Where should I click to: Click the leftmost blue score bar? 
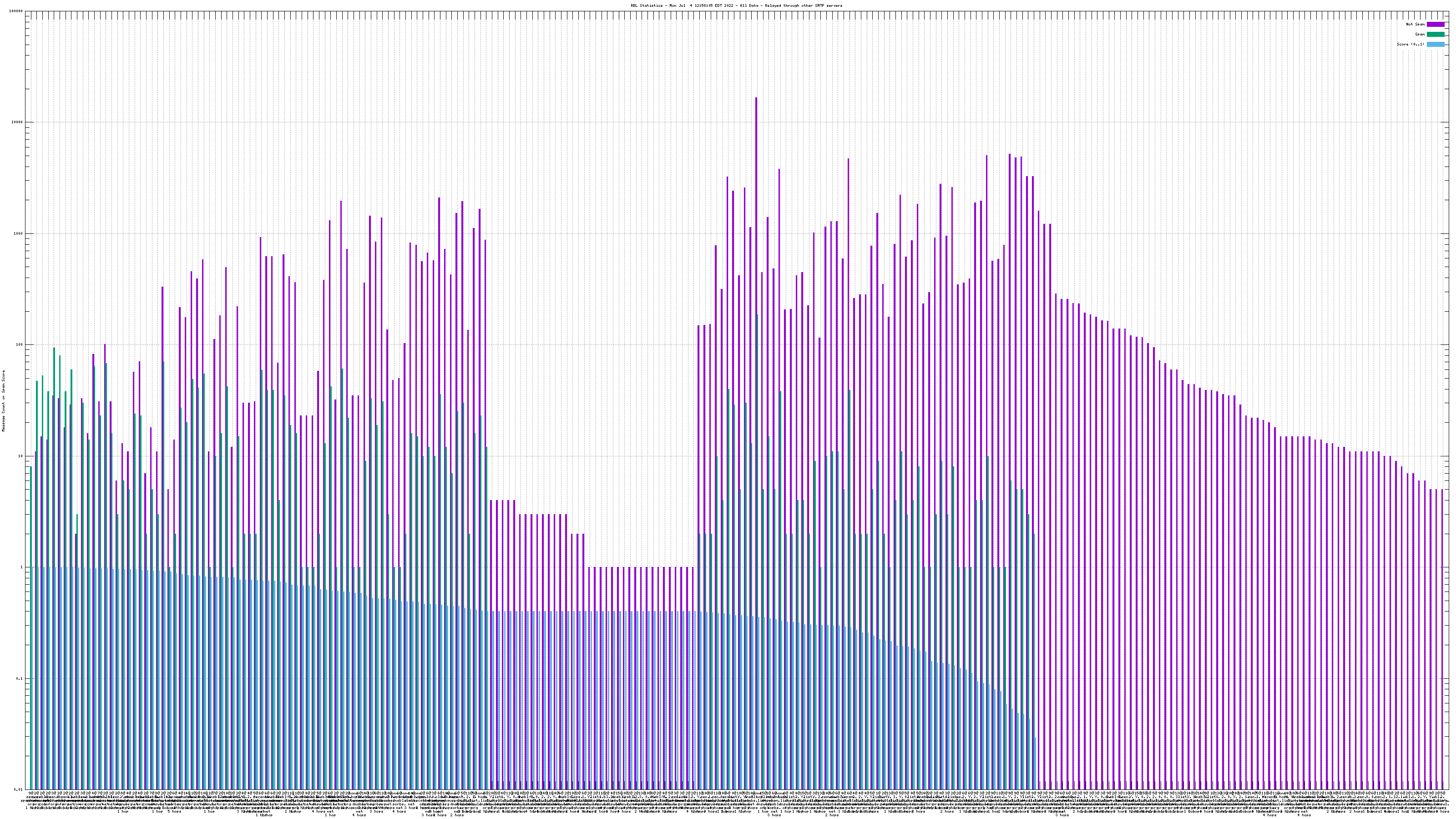point(33,678)
